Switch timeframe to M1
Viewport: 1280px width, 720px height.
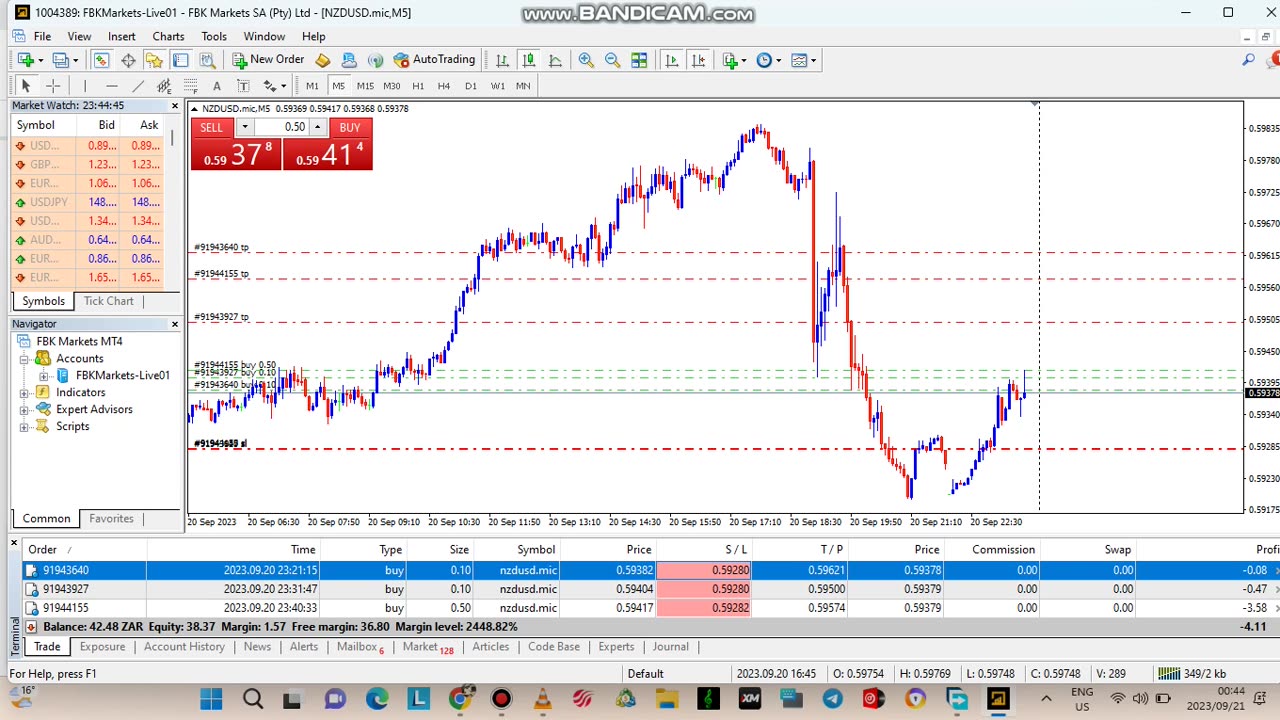tap(312, 86)
